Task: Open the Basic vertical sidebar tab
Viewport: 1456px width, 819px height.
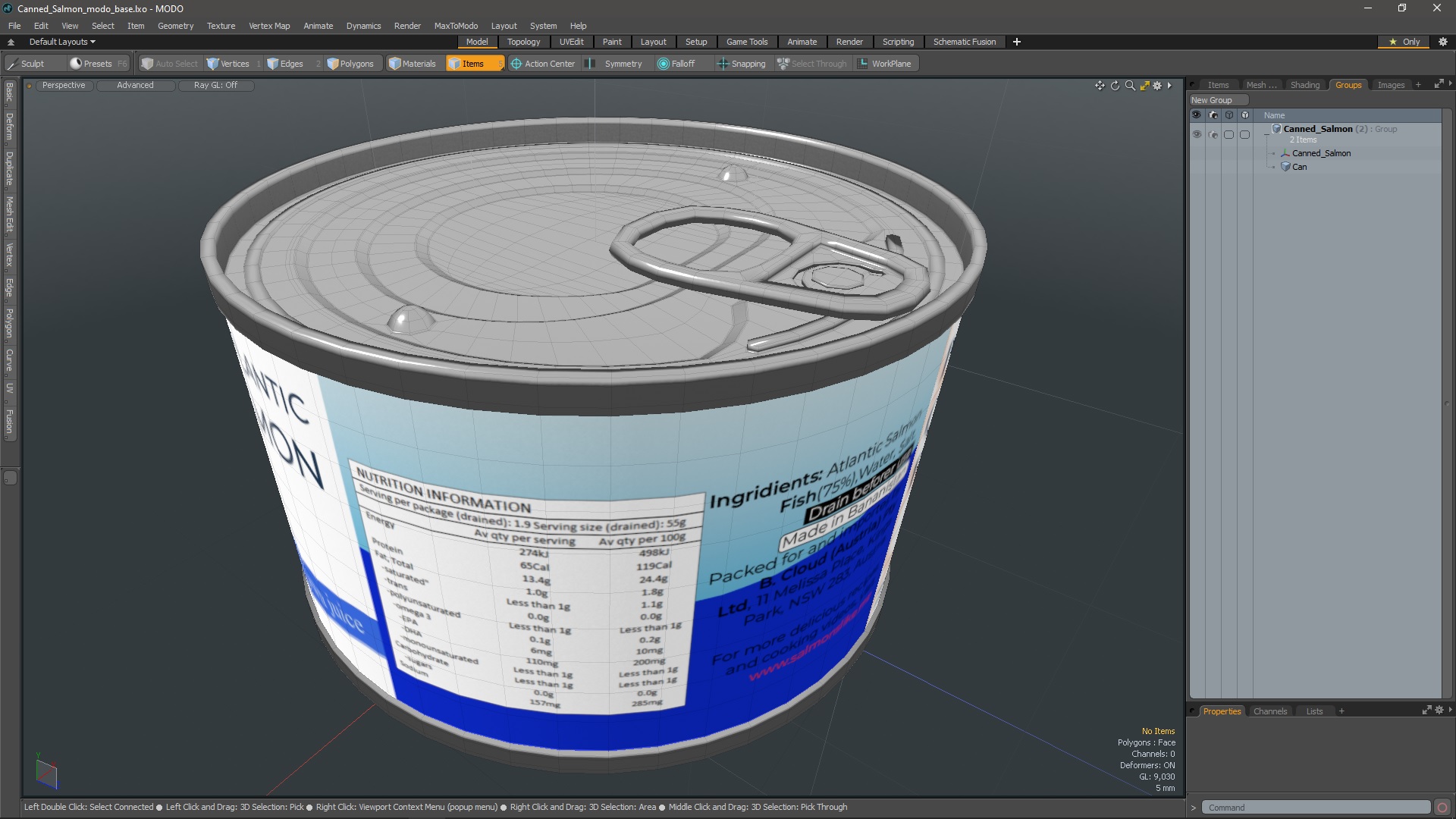Action: click(10, 93)
